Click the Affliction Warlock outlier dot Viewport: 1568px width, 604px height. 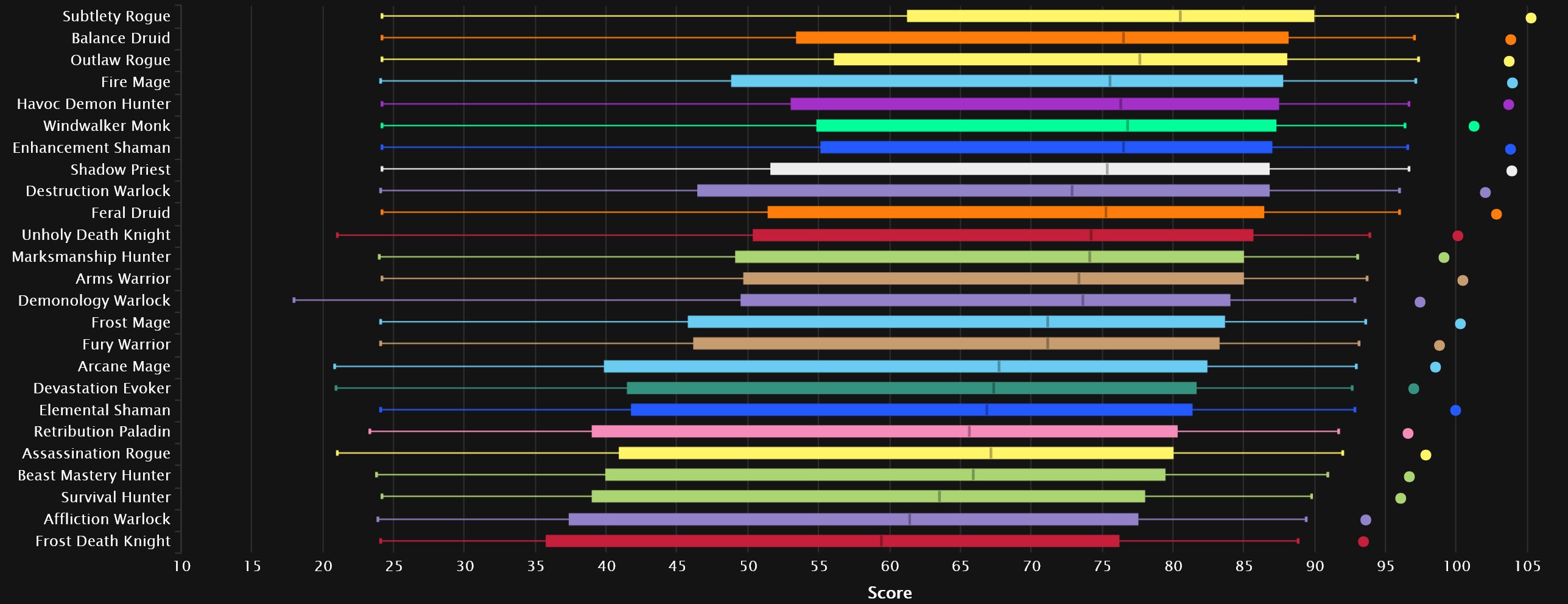point(1365,520)
